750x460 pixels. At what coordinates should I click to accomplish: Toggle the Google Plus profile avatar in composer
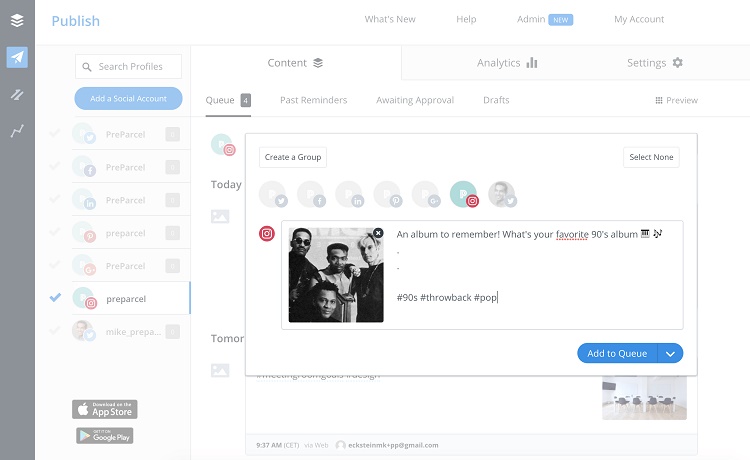[426, 194]
